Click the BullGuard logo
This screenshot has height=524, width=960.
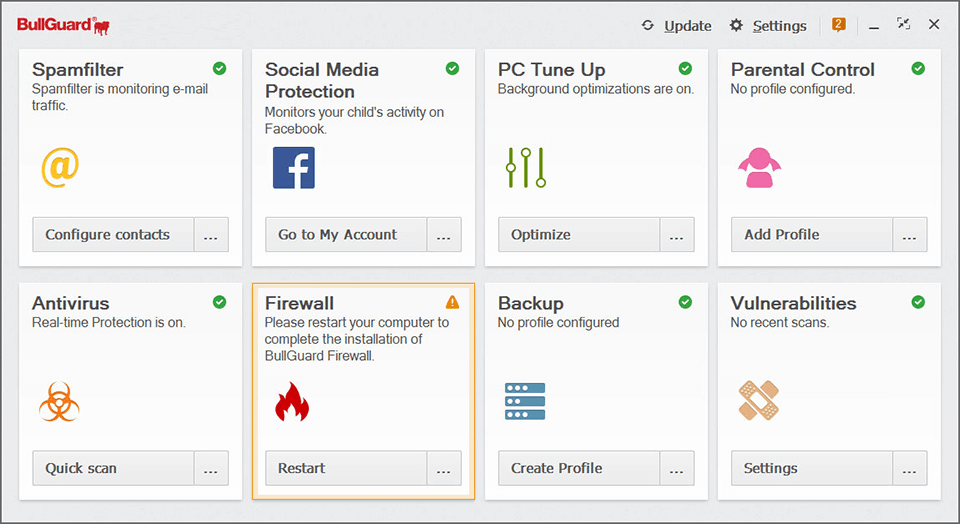63,25
